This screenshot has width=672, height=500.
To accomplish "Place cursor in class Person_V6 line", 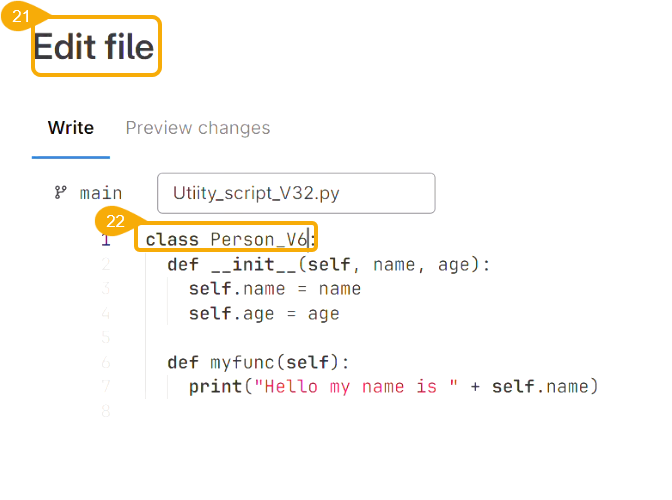I will (230, 240).
